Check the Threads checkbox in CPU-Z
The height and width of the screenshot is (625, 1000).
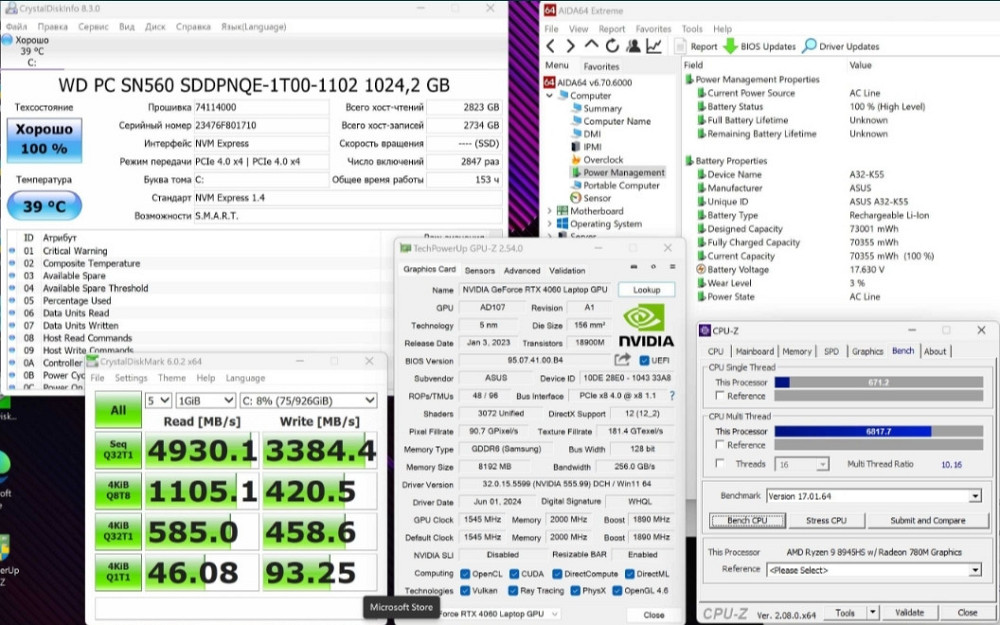[722, 464]
